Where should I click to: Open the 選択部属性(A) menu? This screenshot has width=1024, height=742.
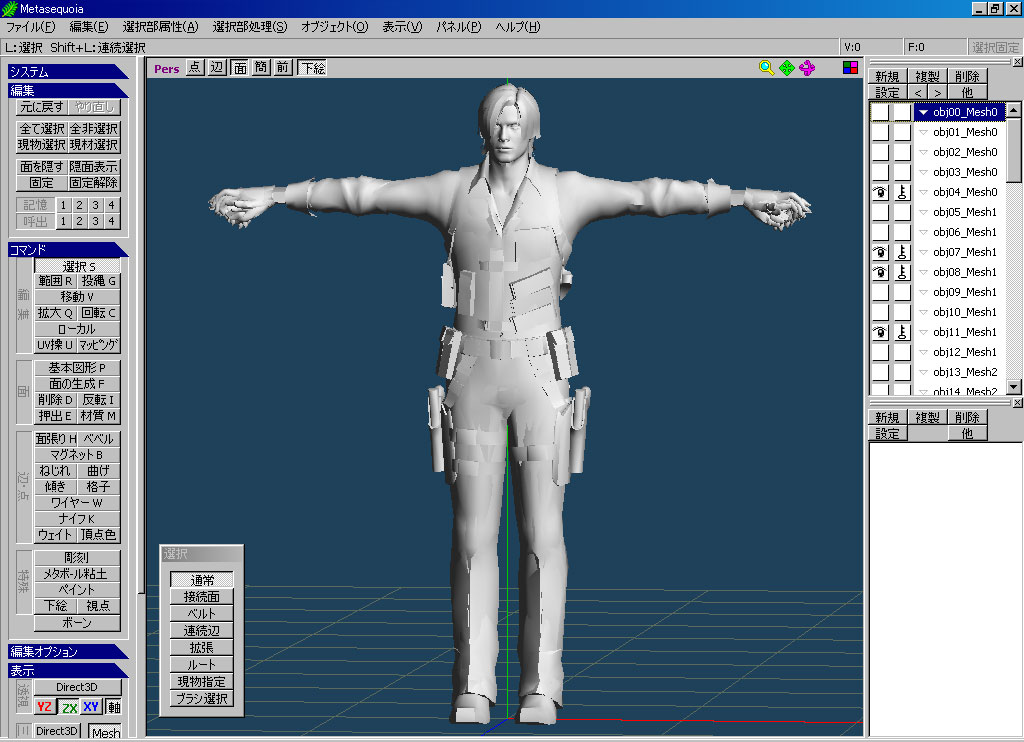pos(160,27)
